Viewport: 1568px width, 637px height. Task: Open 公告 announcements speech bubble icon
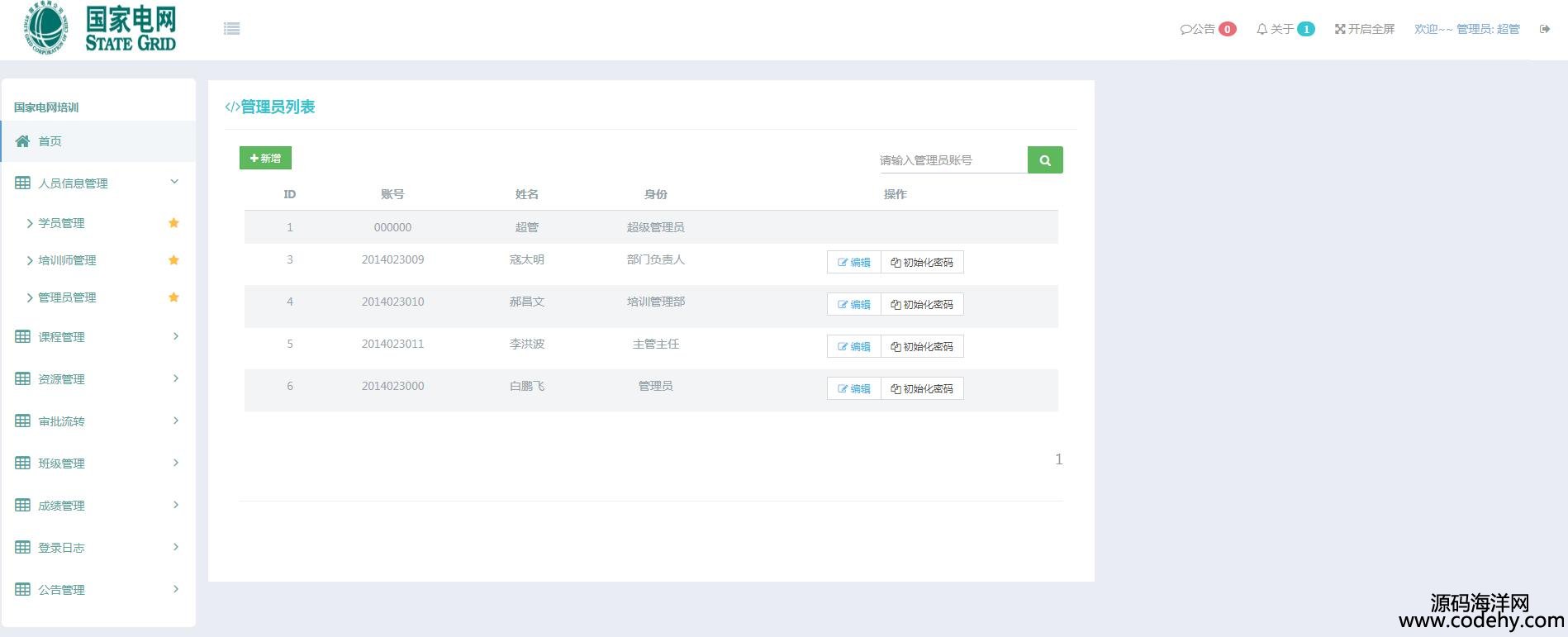1186,29
